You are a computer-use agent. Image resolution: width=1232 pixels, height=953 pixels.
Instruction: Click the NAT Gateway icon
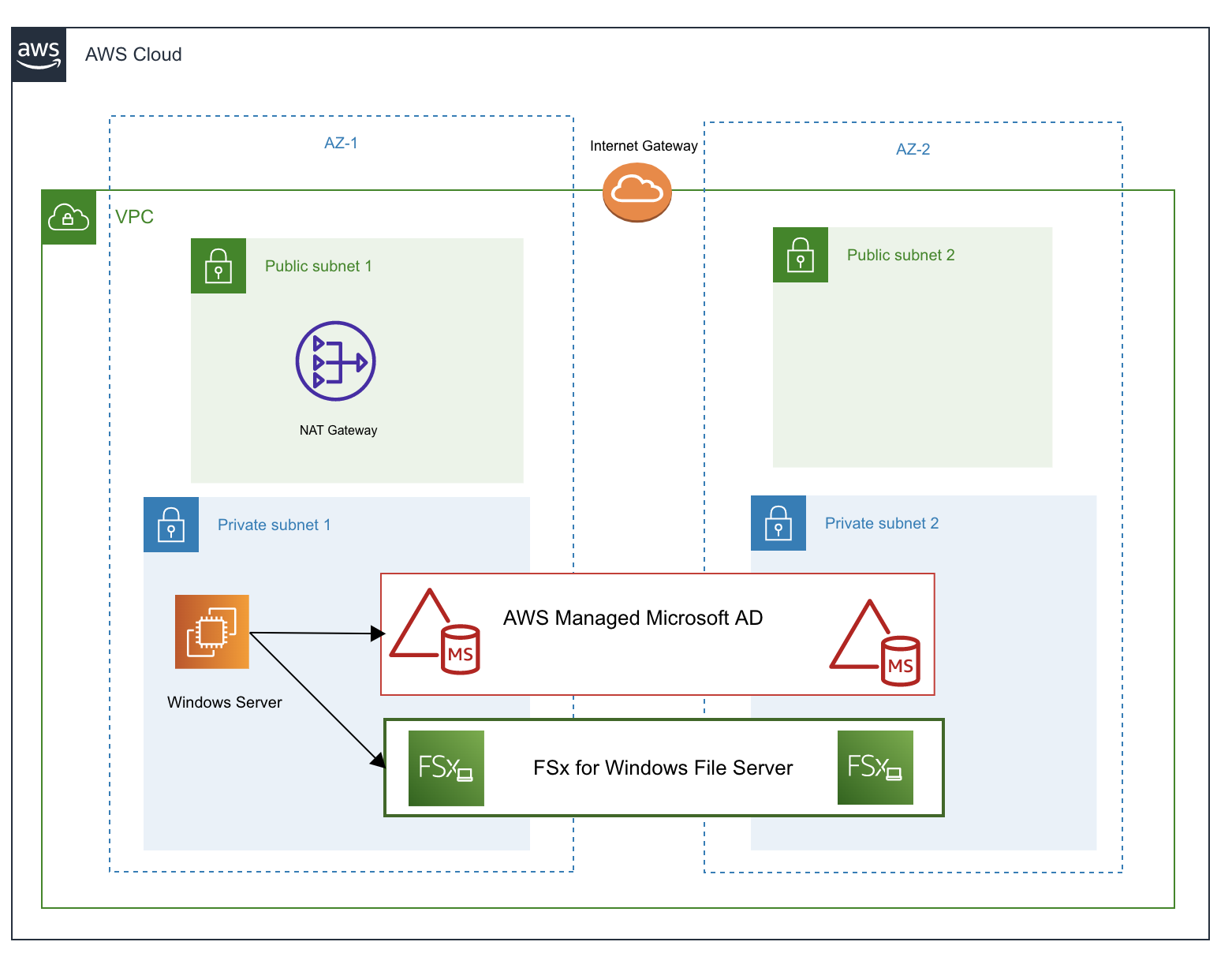336,362
